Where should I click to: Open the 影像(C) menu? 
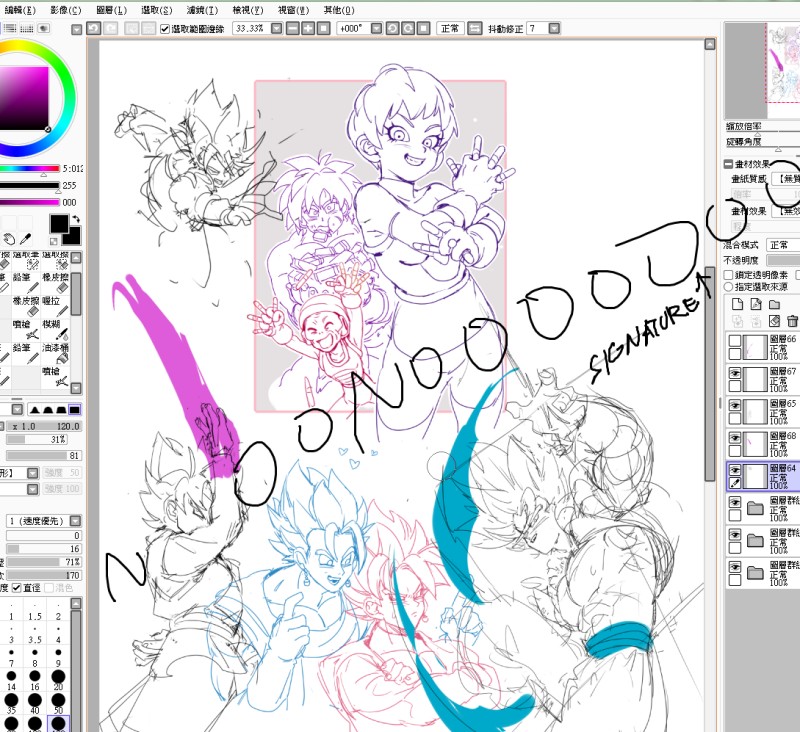pyautogui.click(x=66, y=10)
